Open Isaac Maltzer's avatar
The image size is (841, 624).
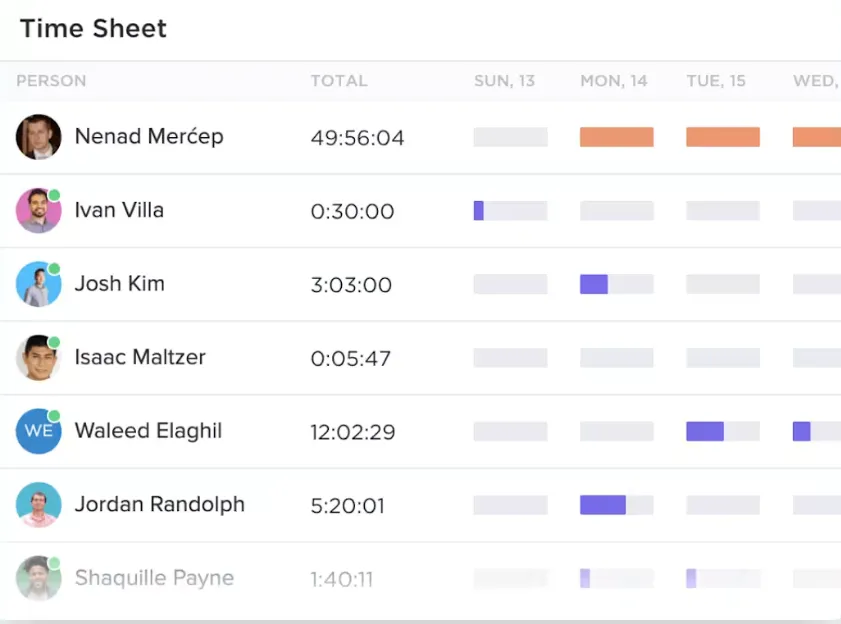click(x=39, y=357)
